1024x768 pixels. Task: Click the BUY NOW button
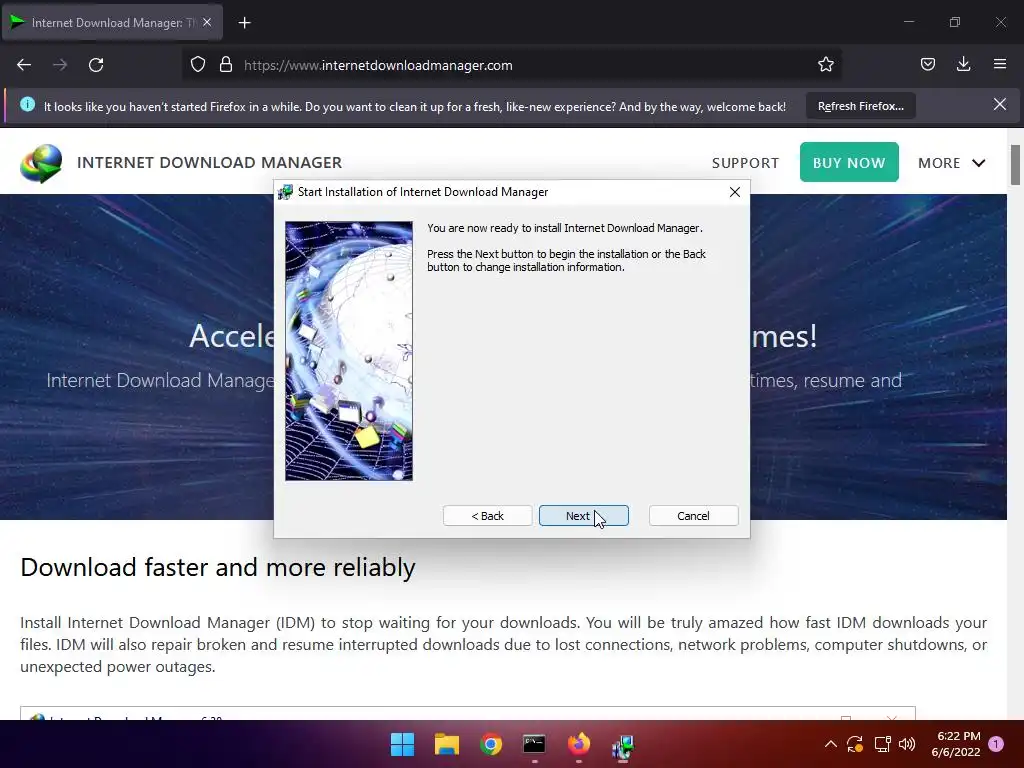click(x=849, y=162)
